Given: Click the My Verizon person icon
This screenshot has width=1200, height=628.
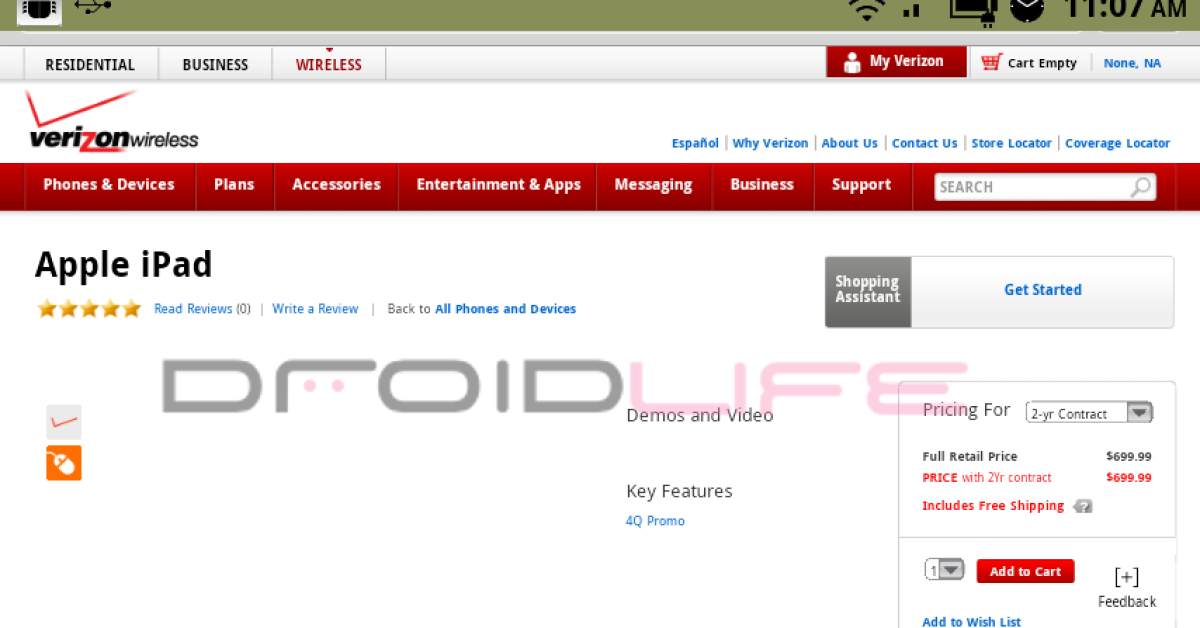Looking at the screenshot, I should 852,62.
